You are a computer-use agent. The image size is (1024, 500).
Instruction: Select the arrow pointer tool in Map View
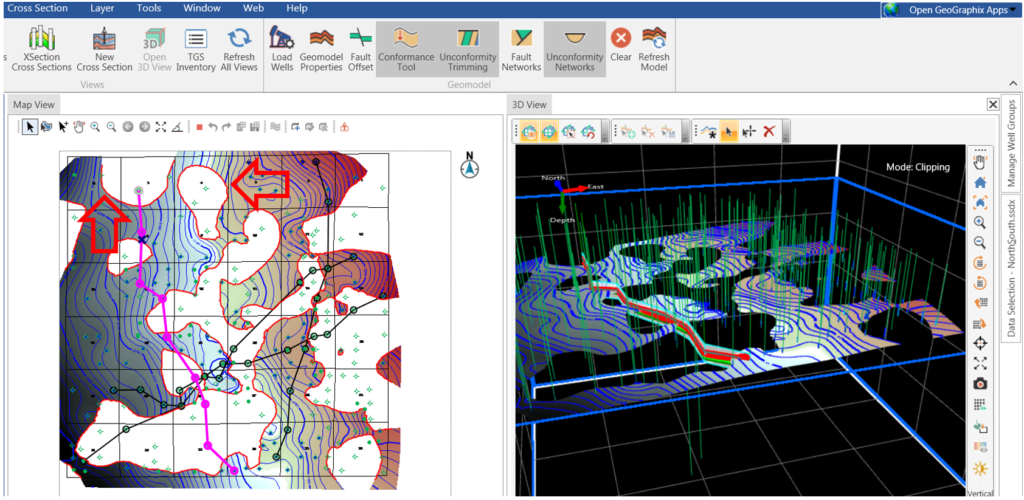coord(29,127)
